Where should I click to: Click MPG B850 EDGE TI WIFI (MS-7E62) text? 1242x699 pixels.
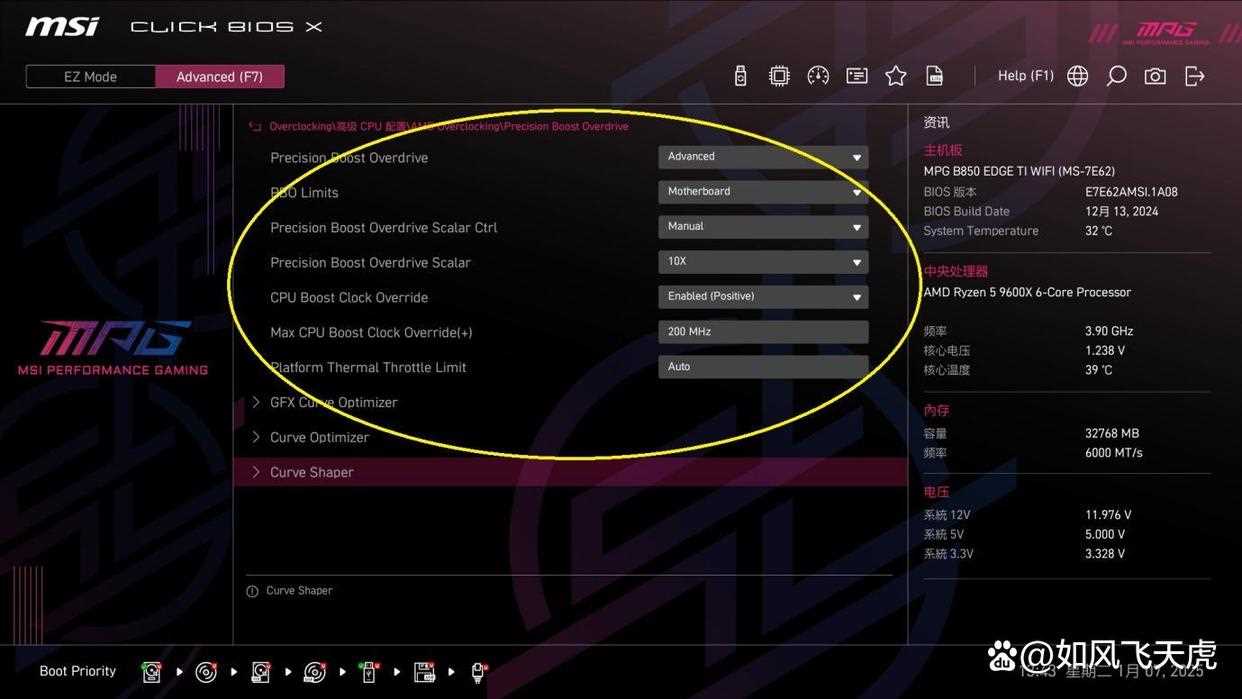1019,171
